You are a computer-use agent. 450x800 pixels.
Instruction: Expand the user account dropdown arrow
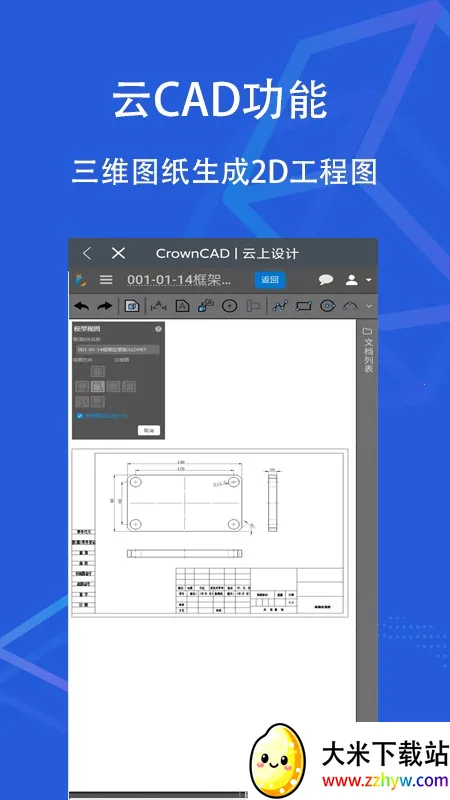pos(368,280)
